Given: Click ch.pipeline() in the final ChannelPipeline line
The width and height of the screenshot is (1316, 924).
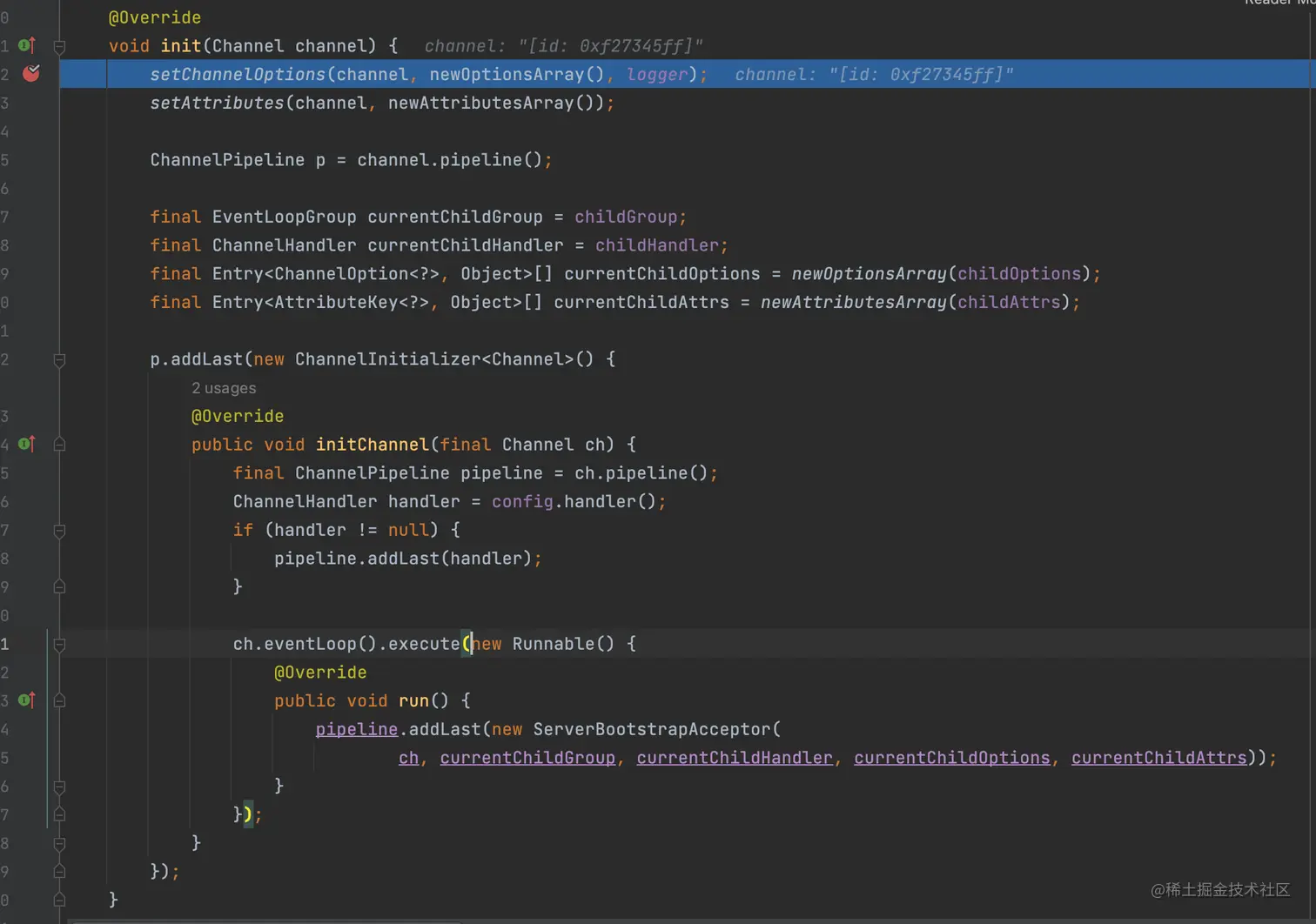Looking at the screenshot, I should [641, 472].
